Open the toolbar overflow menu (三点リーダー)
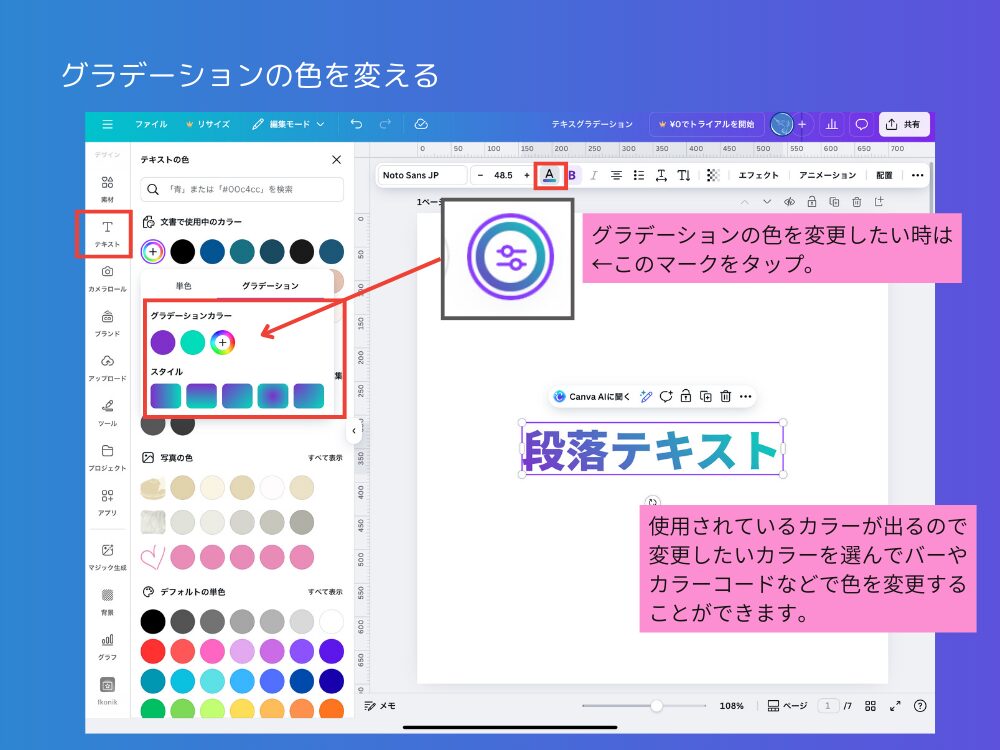1000x750 pixels. tap(919, 174)
